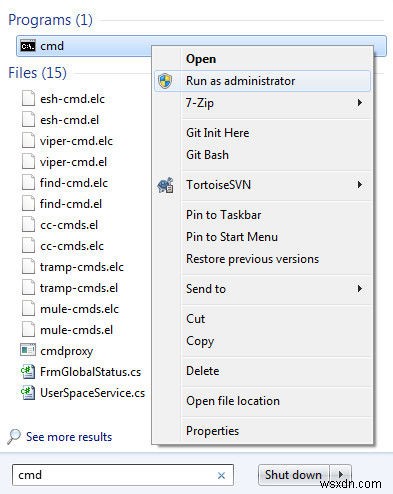Expand the Send to submenu arrow
Screen dimensions: 393x494
(360, 288)
